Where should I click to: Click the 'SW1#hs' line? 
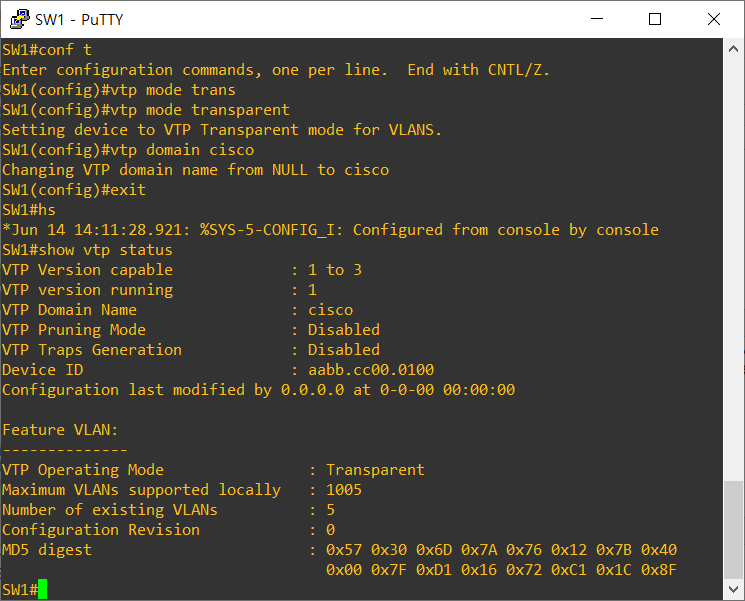coord(29,210)
